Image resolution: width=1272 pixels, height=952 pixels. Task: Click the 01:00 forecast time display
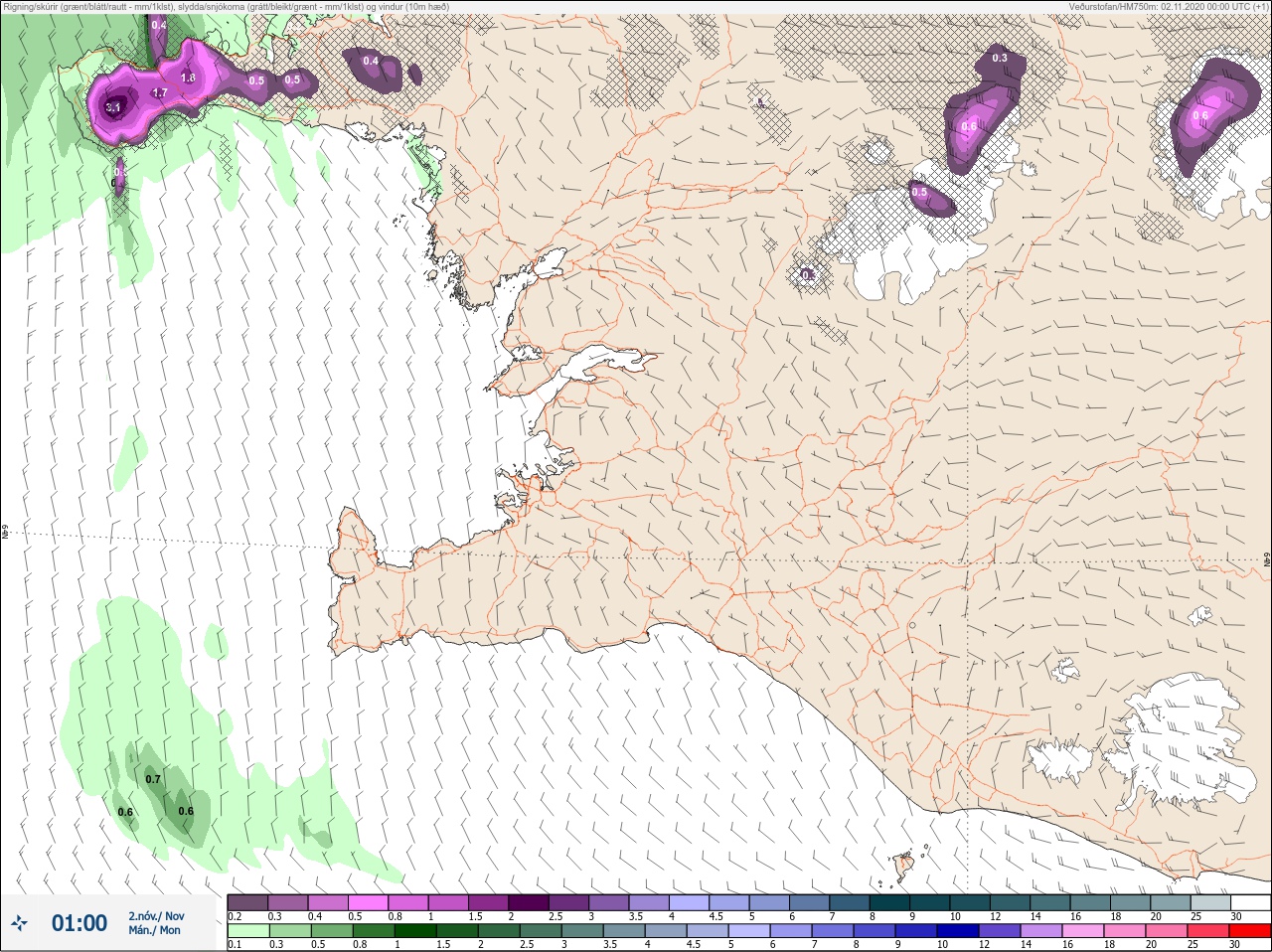click(79, 923)
